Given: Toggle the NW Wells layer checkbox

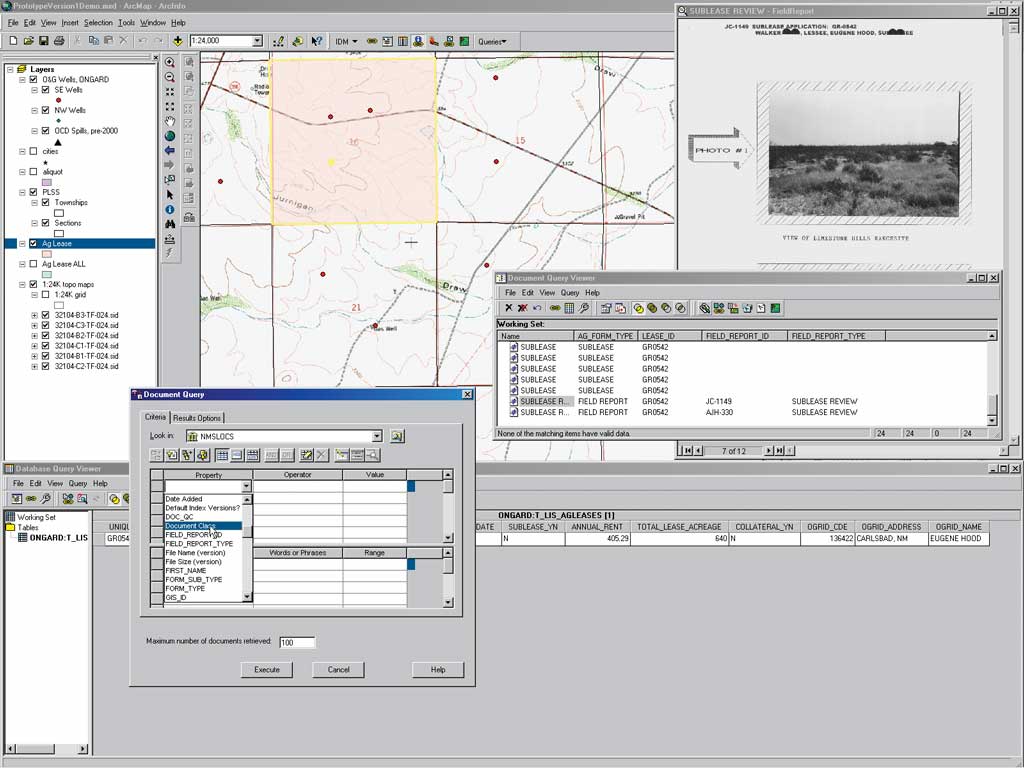Looking at the screenshot, I should (46, 110).
